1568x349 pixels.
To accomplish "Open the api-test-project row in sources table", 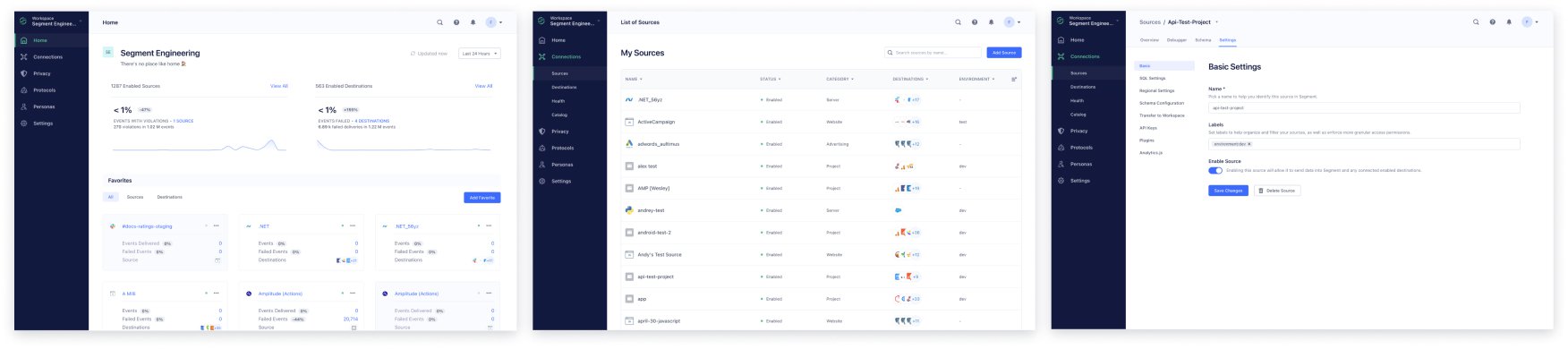I will (x=821, y=277).
